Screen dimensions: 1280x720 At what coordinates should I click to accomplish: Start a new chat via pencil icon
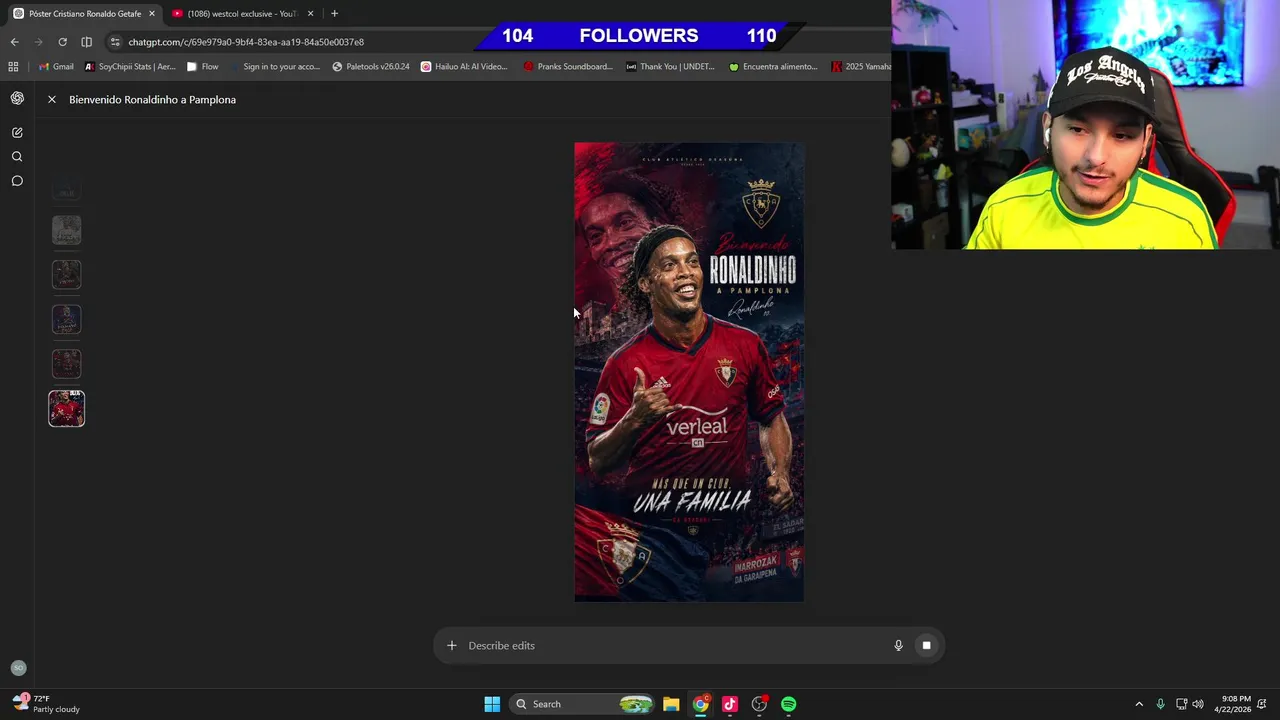point(17,132)
